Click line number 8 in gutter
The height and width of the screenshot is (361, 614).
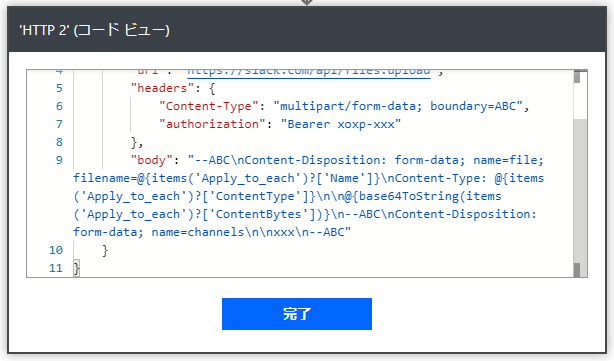click(59, 142)
